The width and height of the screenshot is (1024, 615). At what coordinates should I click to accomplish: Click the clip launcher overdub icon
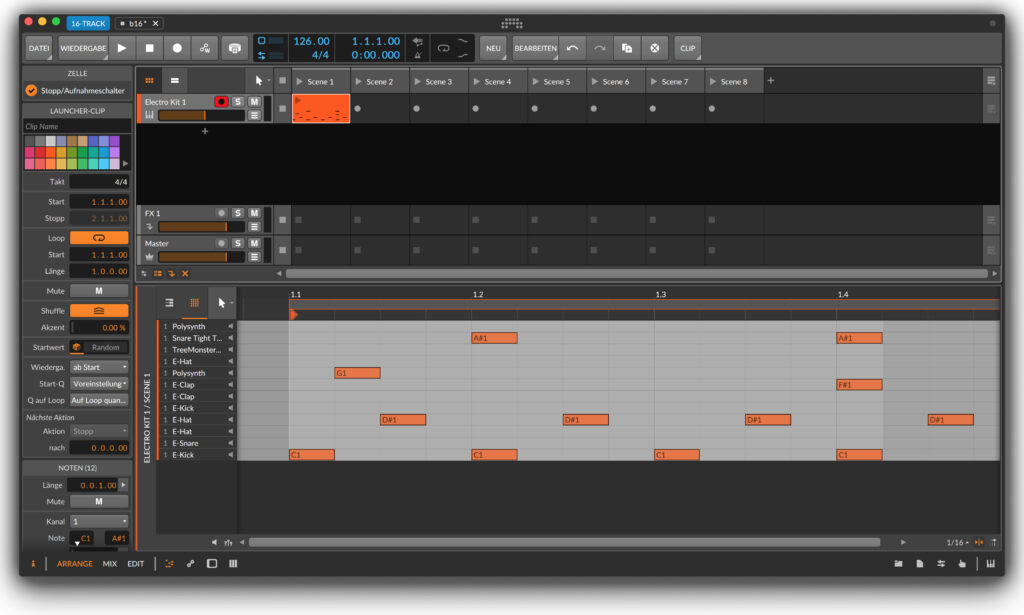[x=234, y=48]
